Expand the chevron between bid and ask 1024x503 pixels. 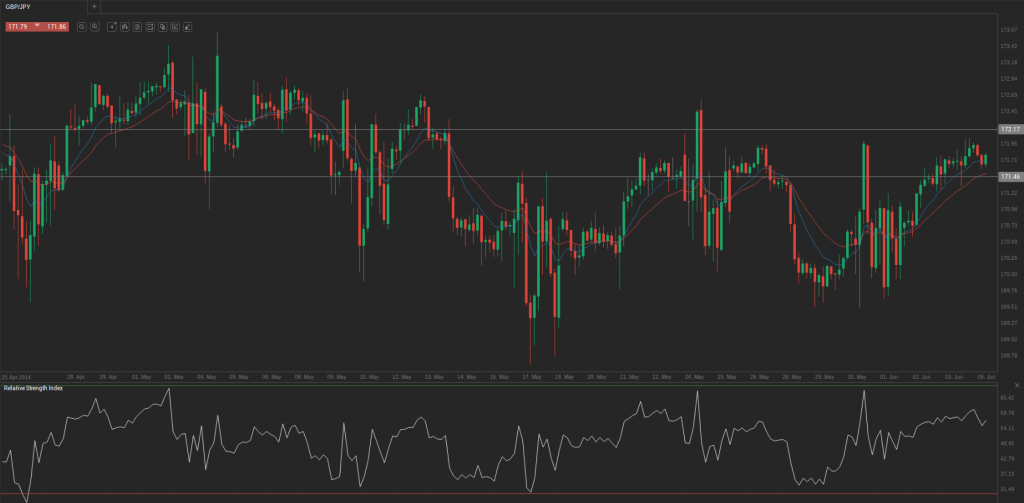coord(37,25)
